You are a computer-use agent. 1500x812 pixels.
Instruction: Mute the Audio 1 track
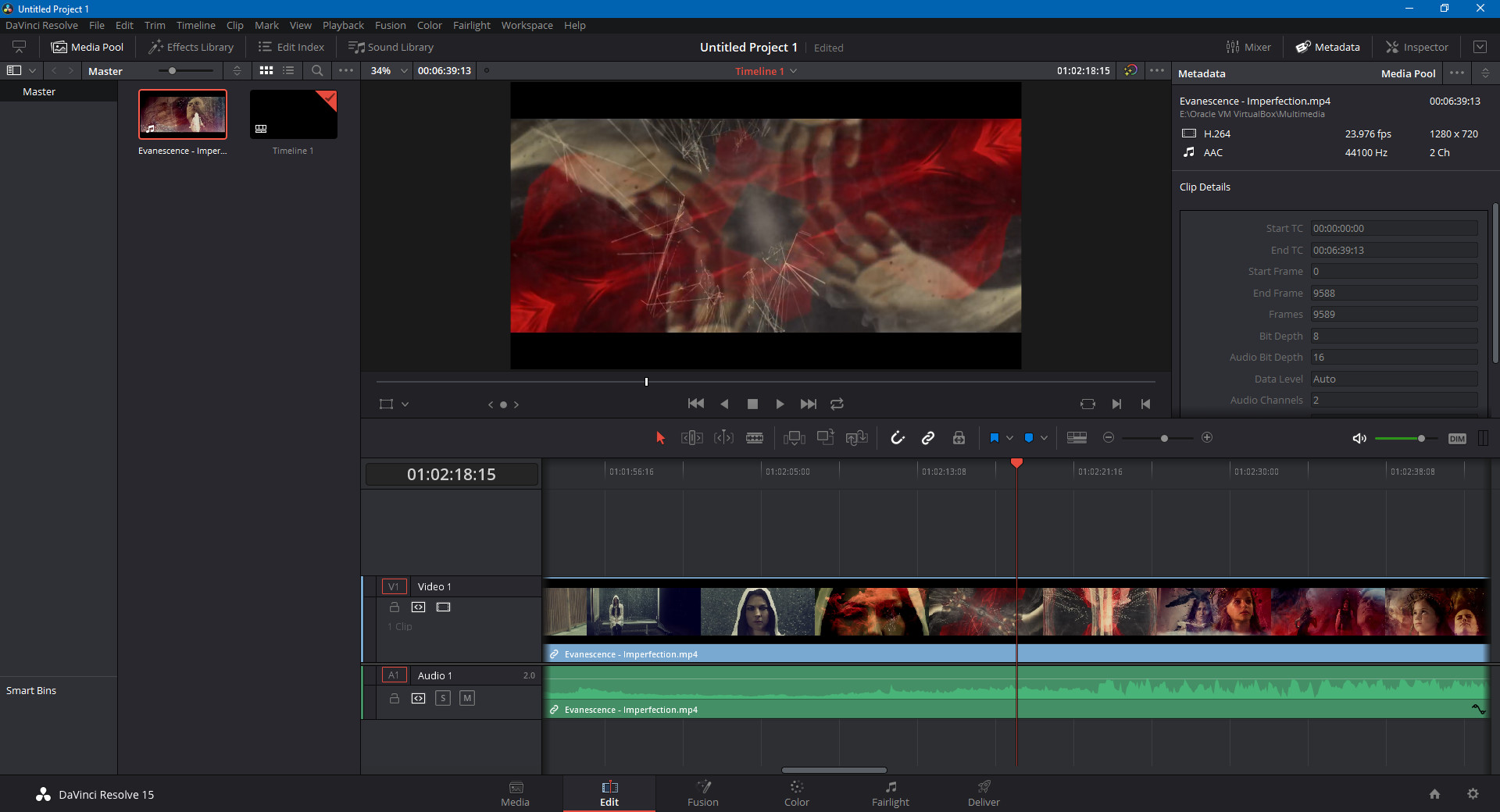click(467, 698)
